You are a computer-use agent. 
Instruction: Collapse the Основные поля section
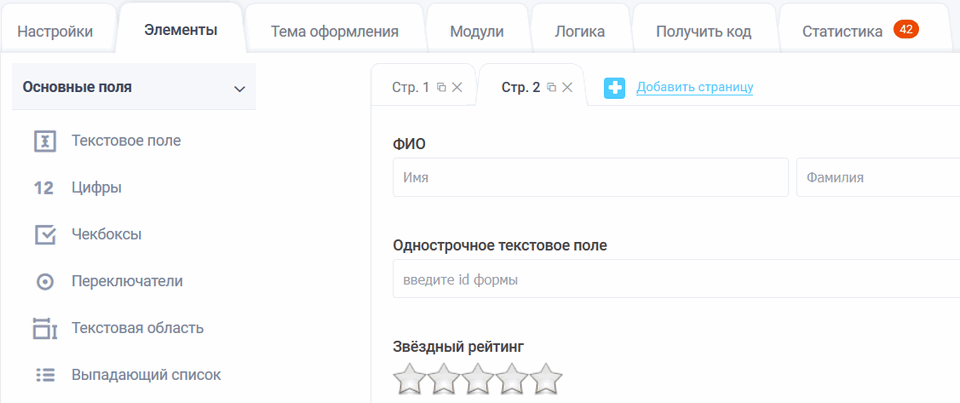tap(239, 88)
